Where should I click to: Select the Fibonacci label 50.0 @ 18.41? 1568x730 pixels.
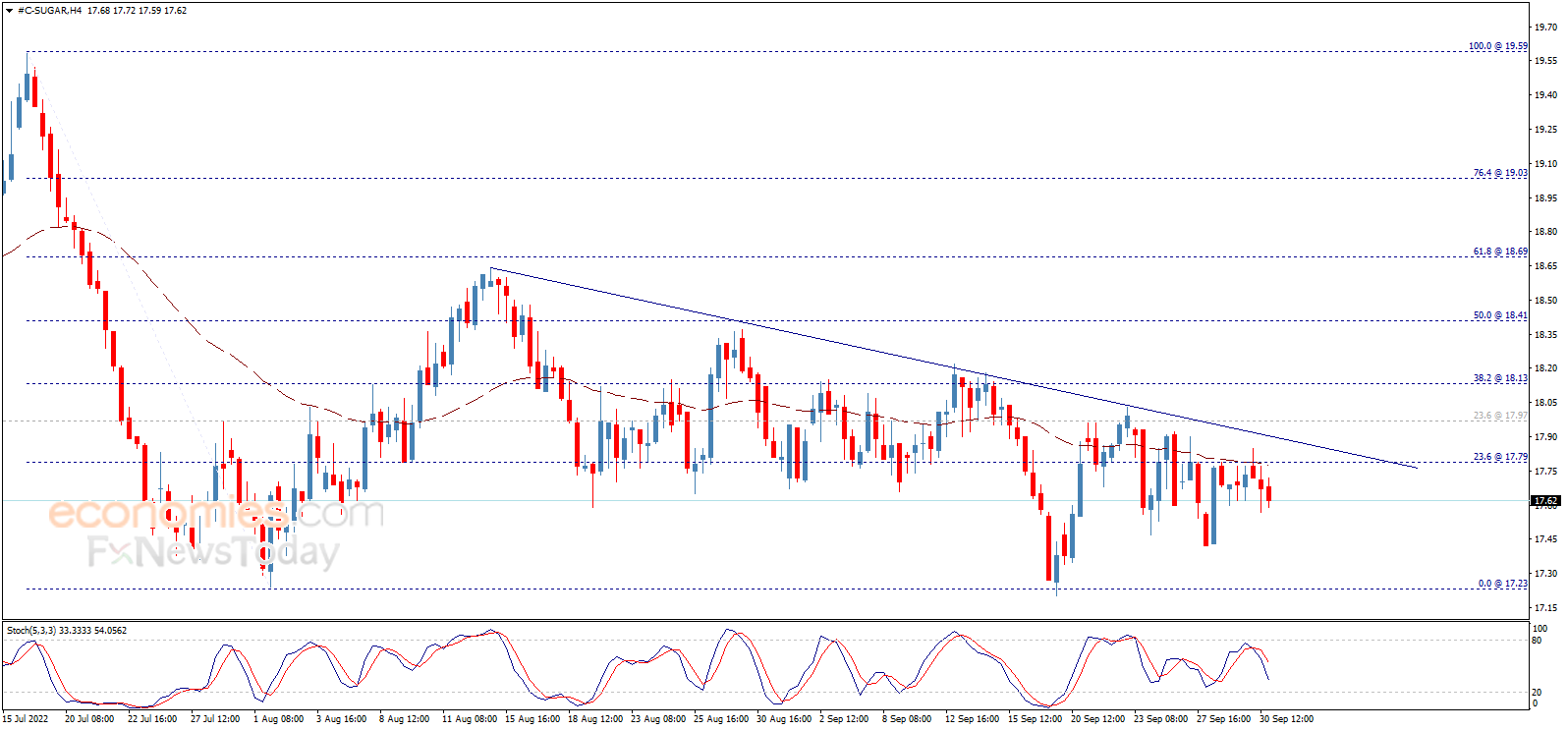point(1499,315)
